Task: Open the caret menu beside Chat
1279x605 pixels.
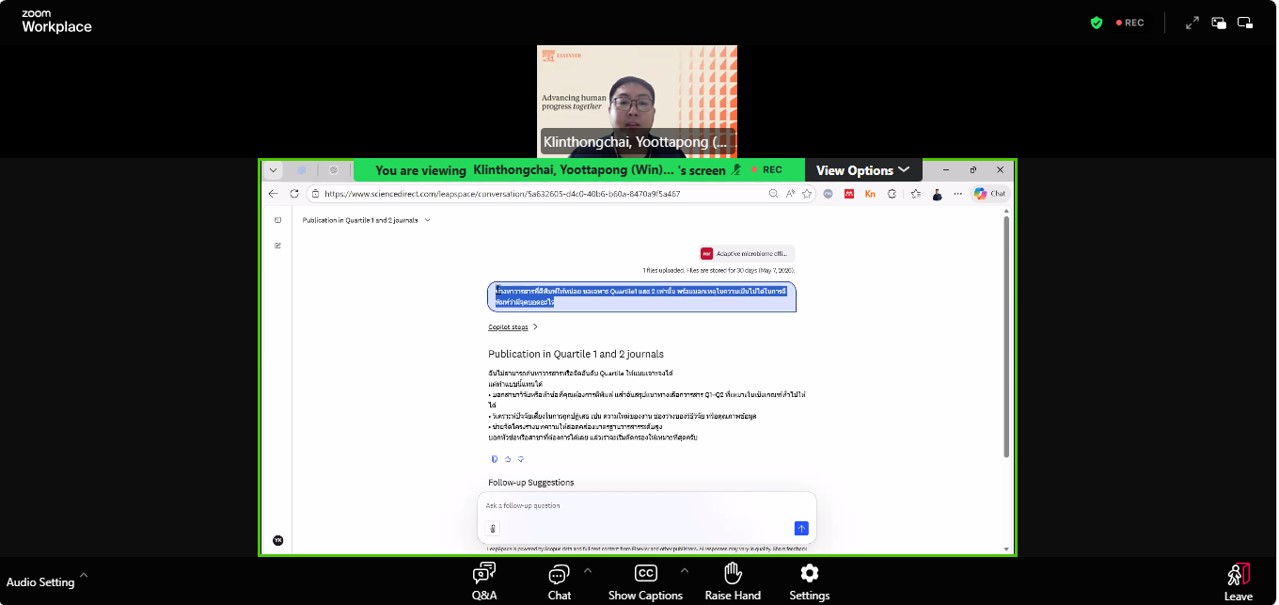Action: tap(588, 571)
